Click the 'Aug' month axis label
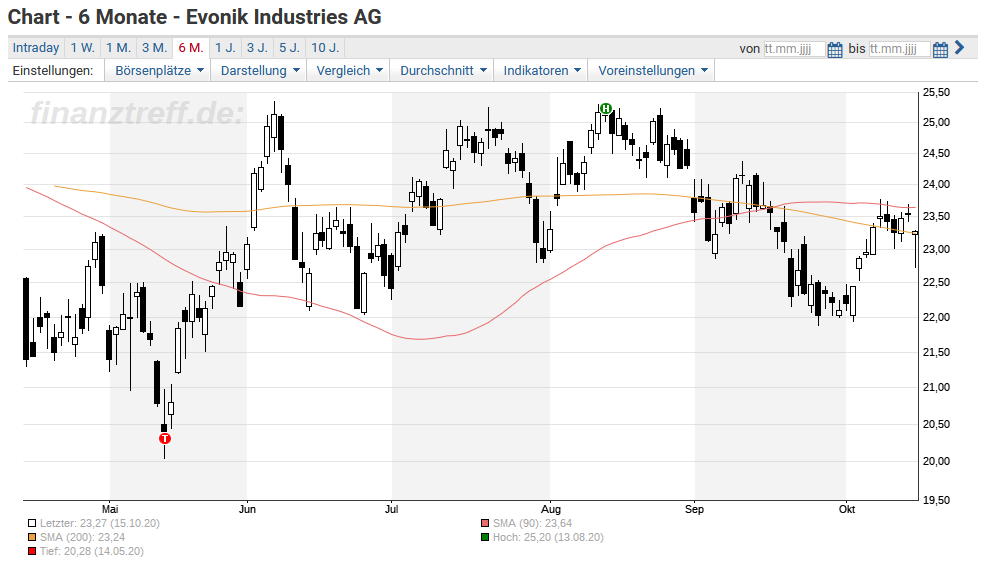The image size is (984, 570). point(550,509)
